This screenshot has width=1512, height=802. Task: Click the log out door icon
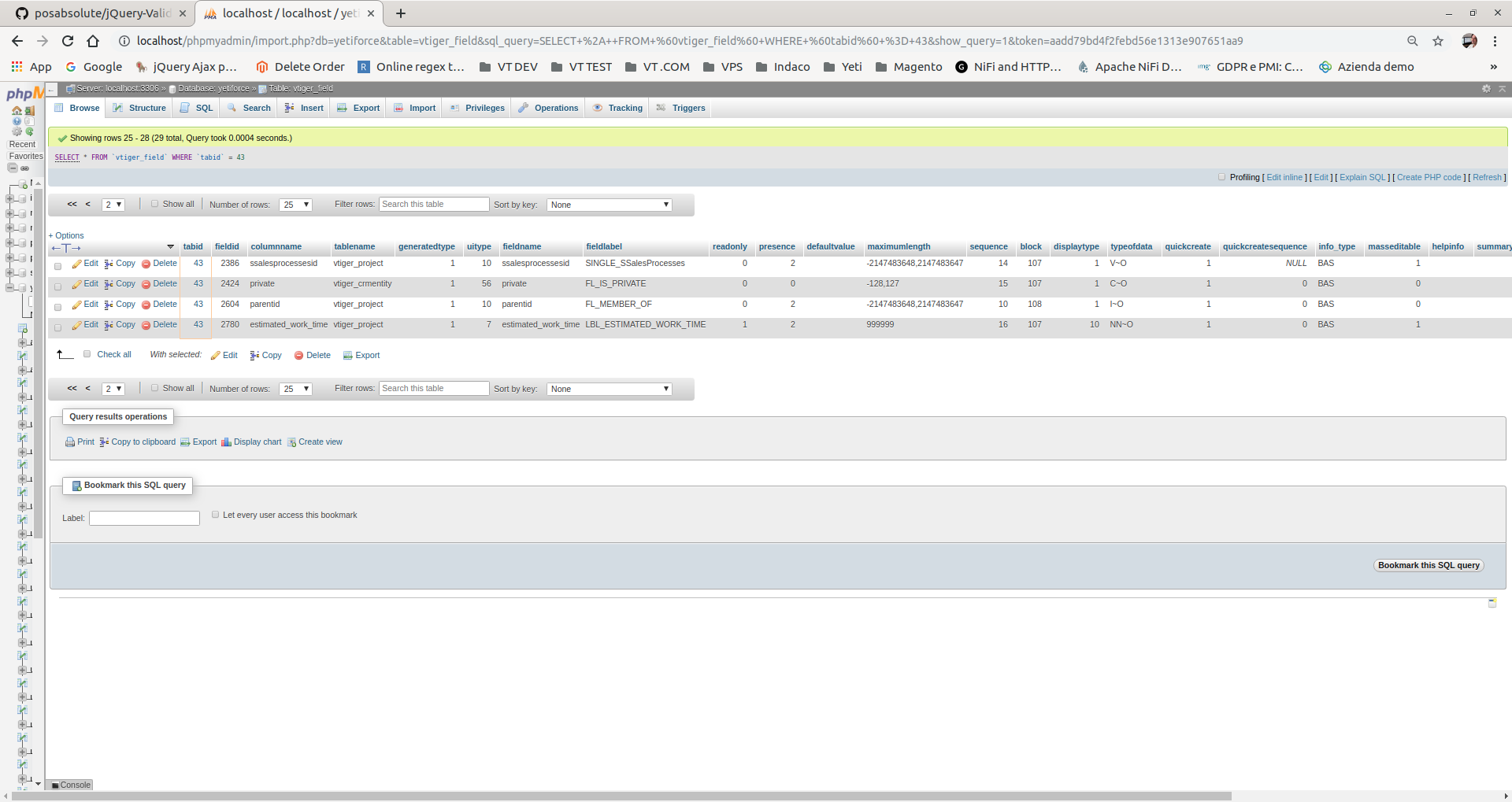pyautogui.click(x=30, y=111)
